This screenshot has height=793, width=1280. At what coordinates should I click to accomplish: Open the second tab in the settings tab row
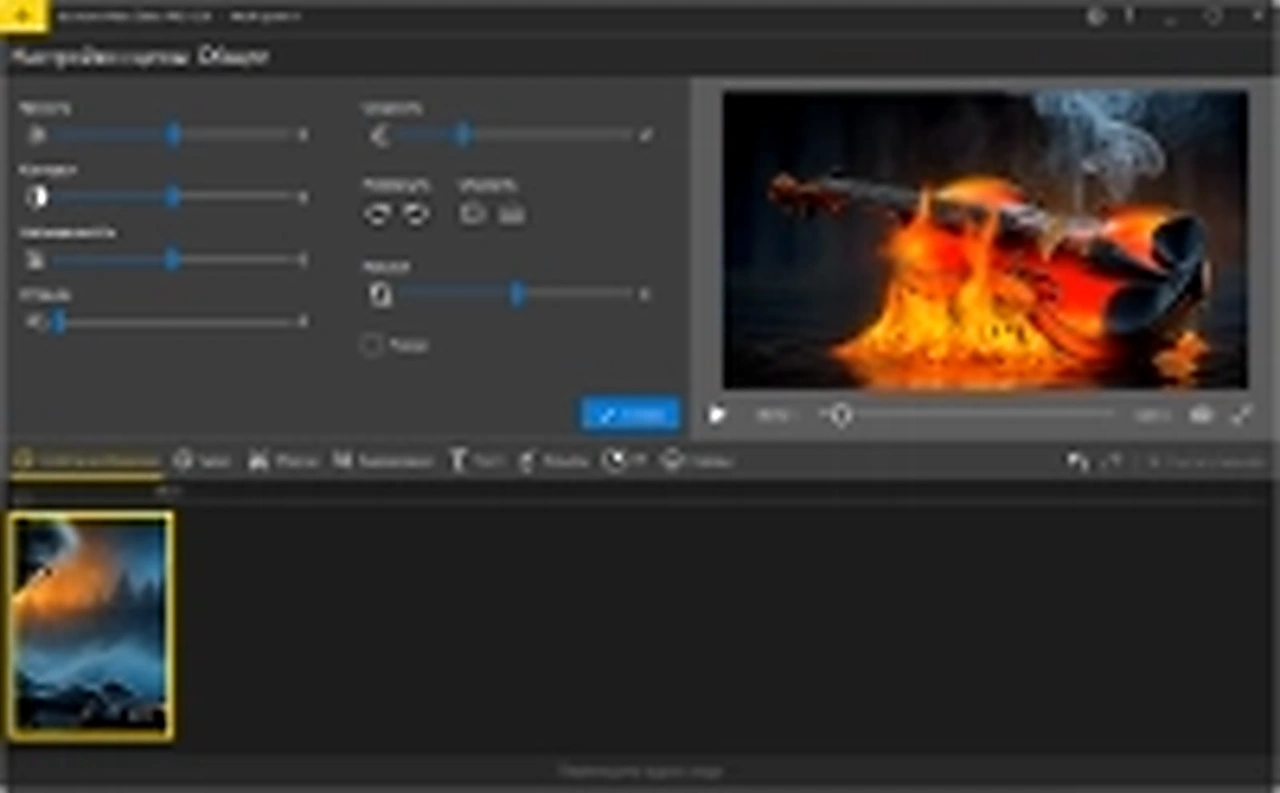201,461
